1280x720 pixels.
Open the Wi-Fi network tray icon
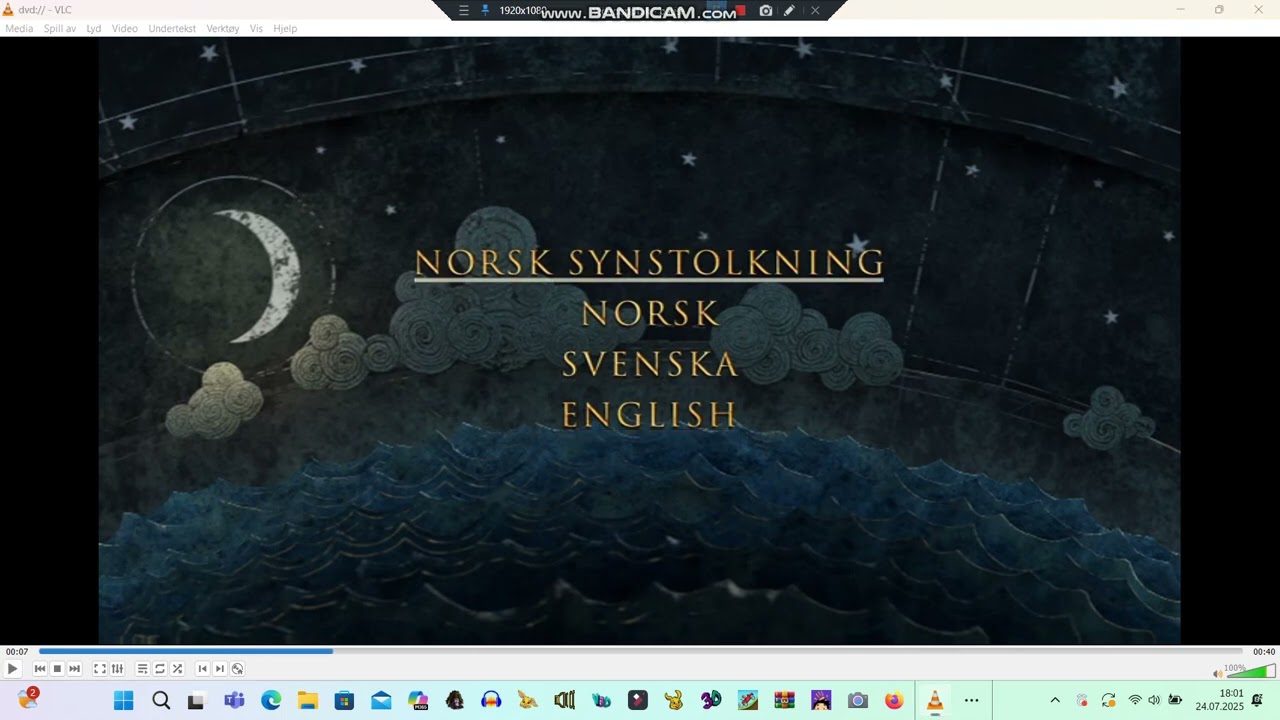pos(1134,700)
